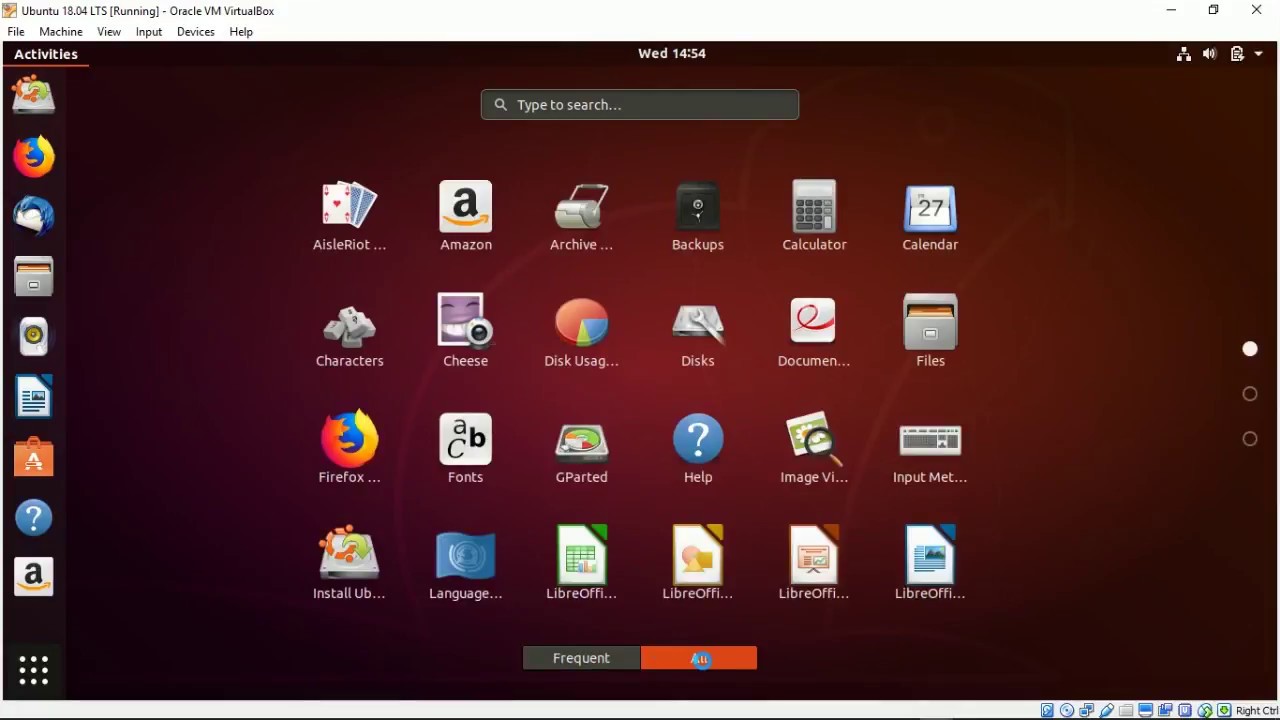Viewport: 1280px width, 720px height.
Task: Select the first page indicator dot
Action: point(1250,349)
